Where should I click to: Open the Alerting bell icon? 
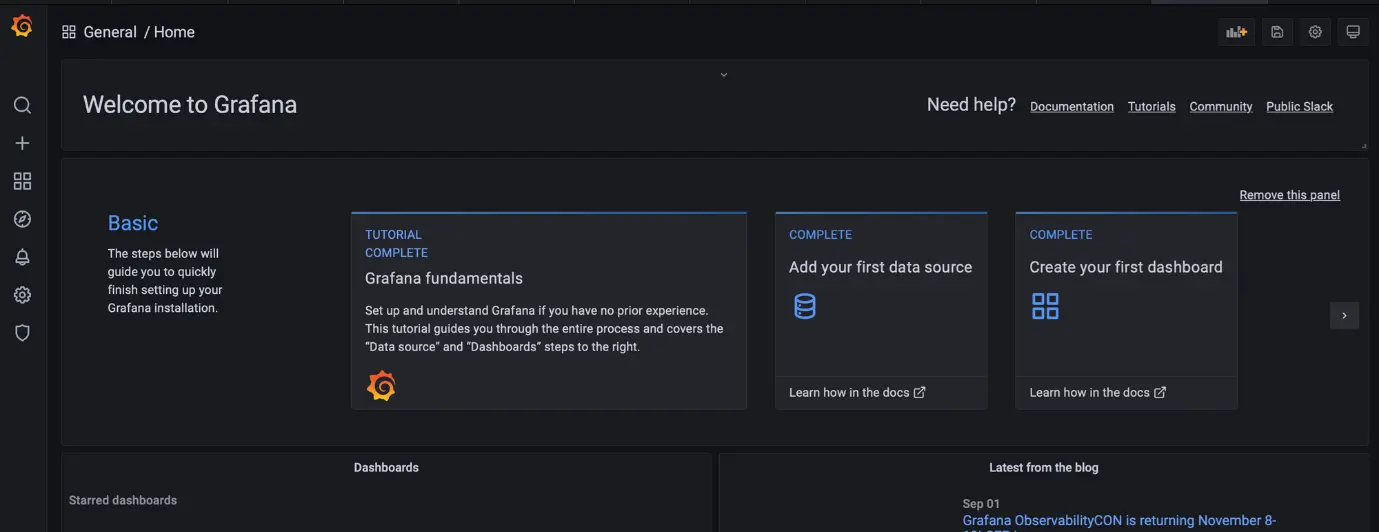[x=22, y=257]
